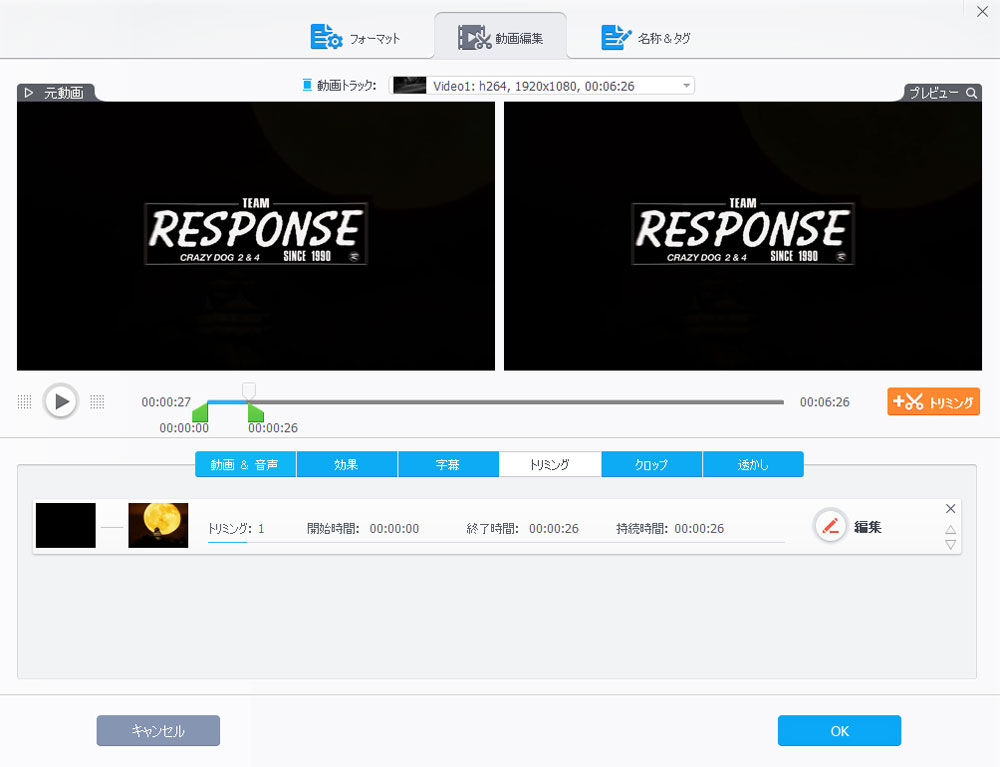
Task: Click the clip progress bar under trim info
Action: (496, 542)
